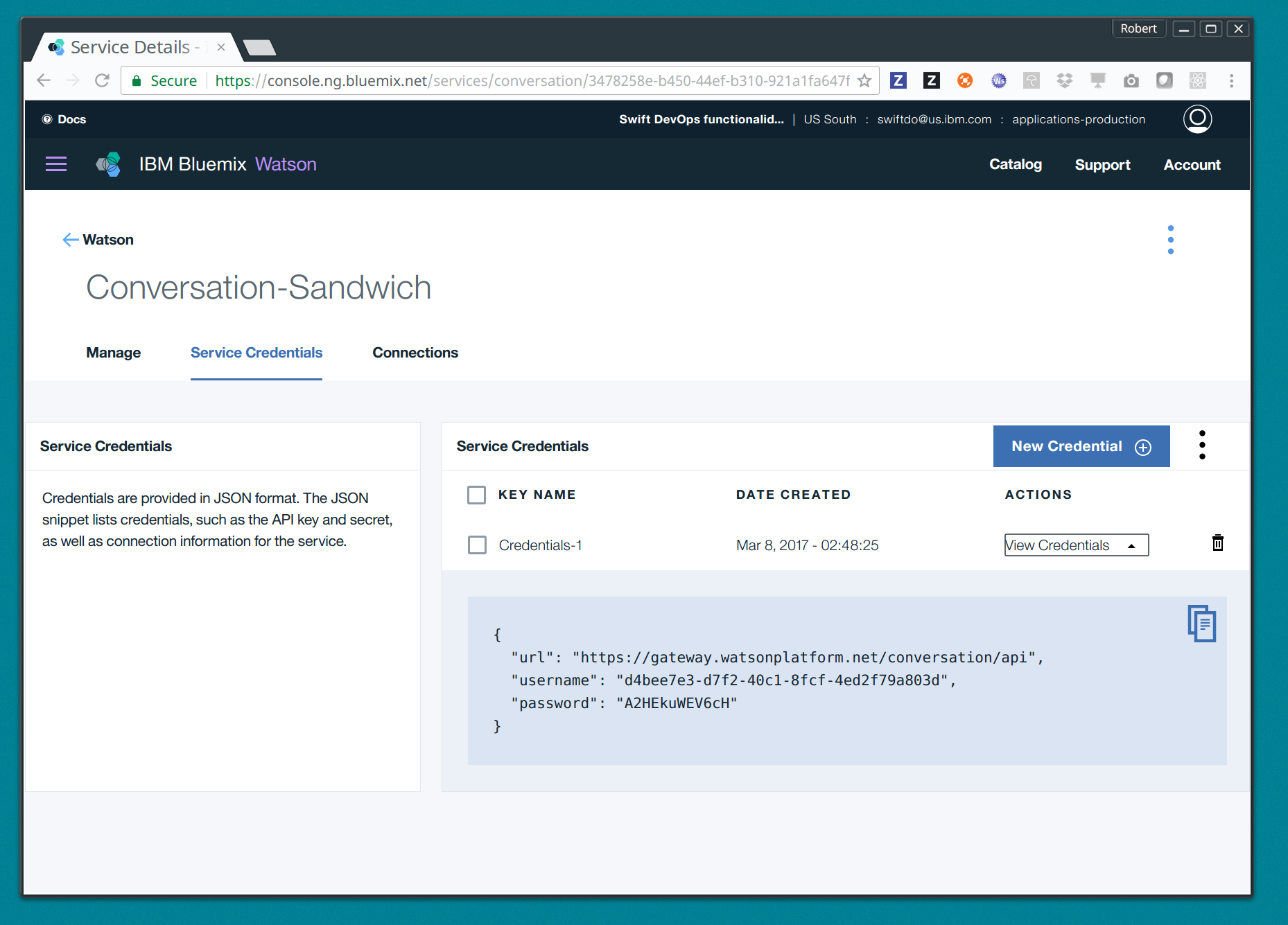1288x925 pixels.
Task: Click the presentation screen extension icon
Action: click(1098, 80)
